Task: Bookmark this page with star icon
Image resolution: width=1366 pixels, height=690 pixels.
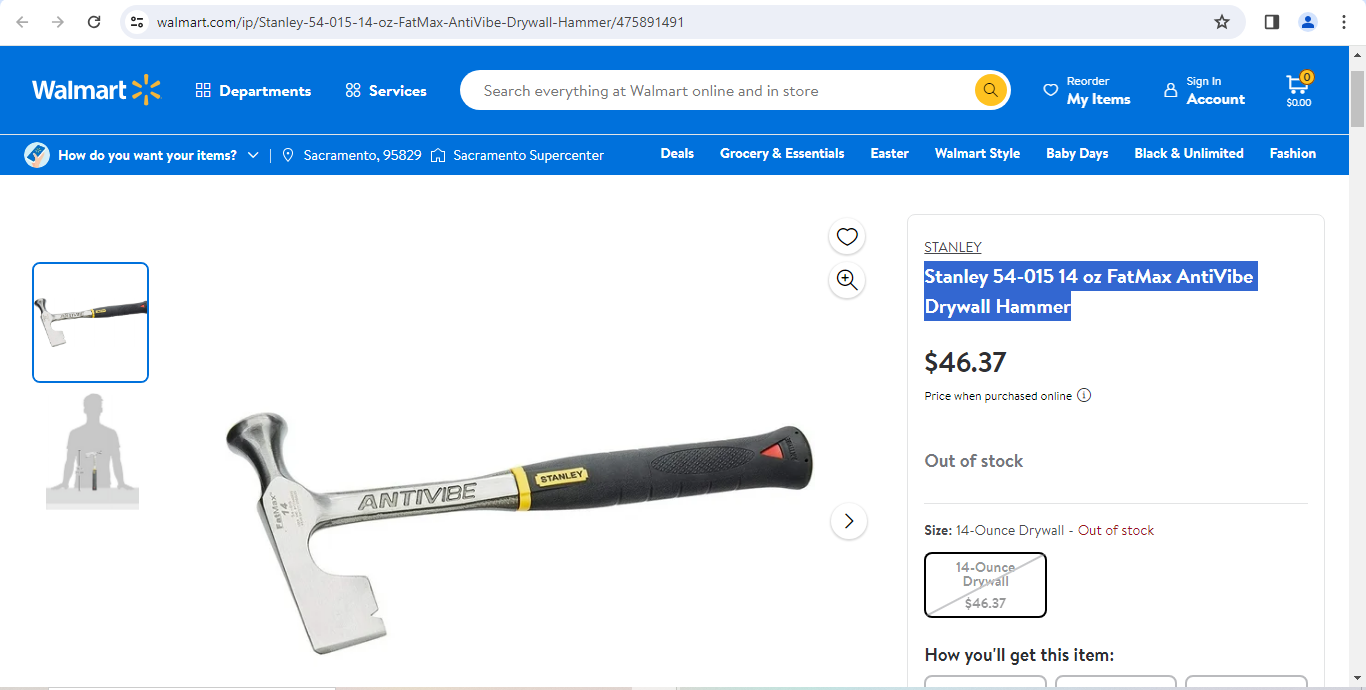Action: [1222, 22]
